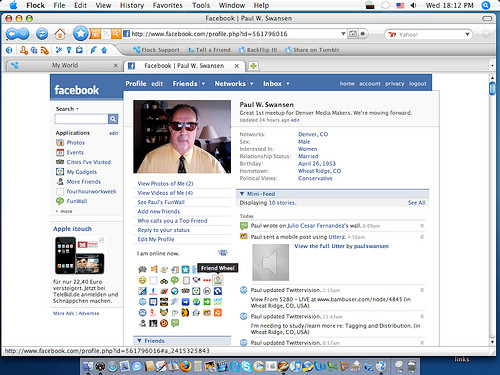
Task: Click the Utterz audio thumbnail
Action: (x=270, y=262)
